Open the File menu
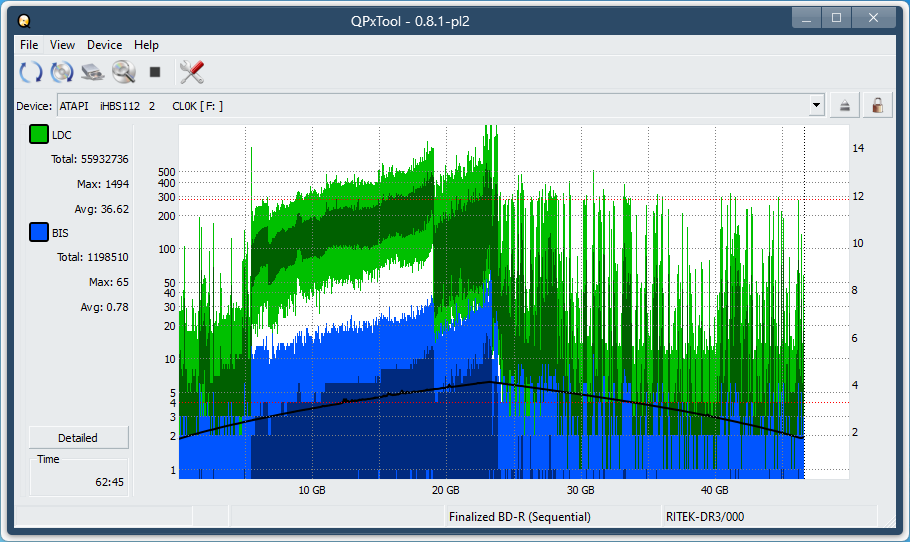The height and width of the screenshot is (542, 910). pyautogui.click(x=29, y=45)
